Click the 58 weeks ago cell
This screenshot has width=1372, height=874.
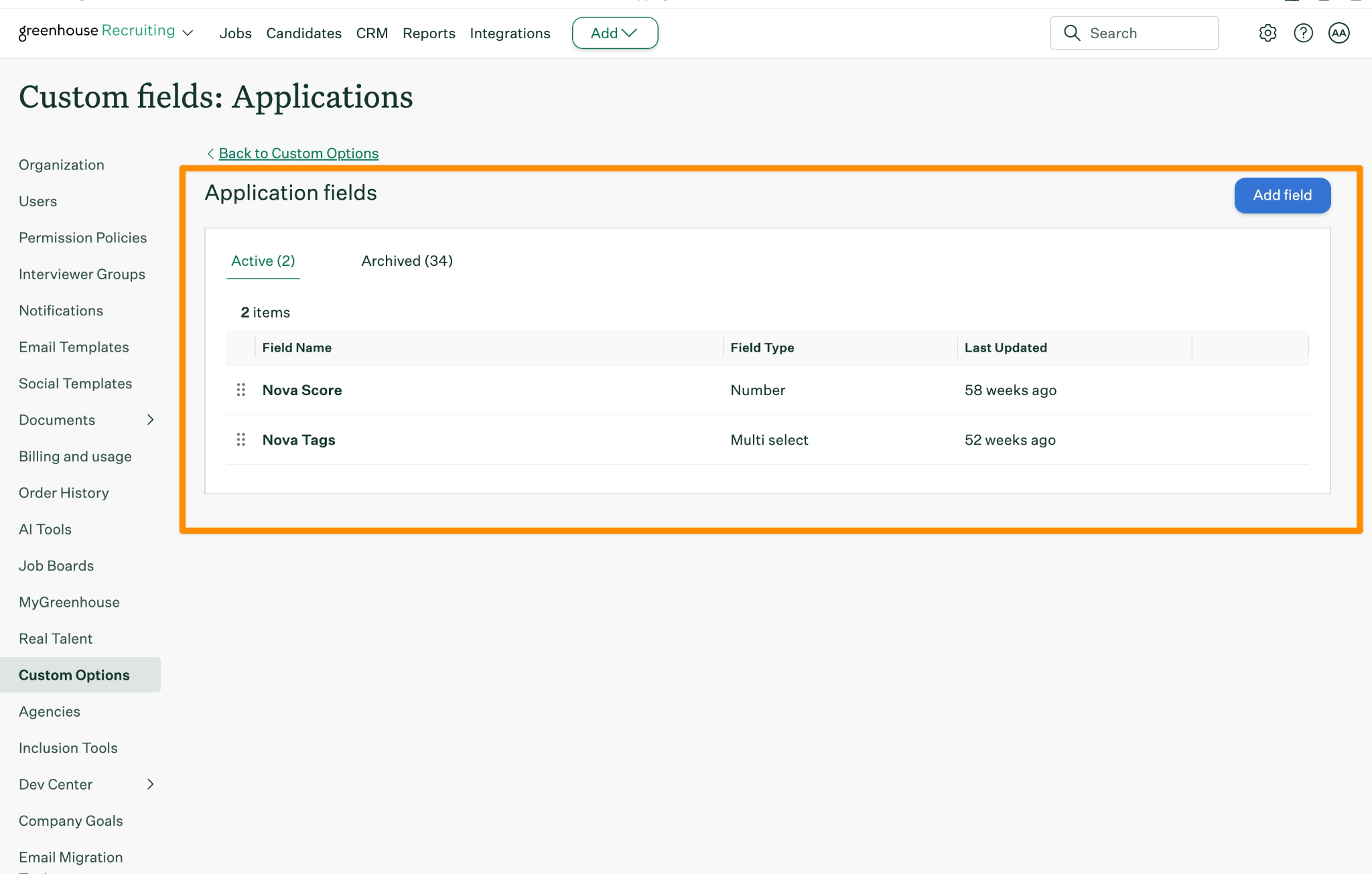click(1010, 390)
